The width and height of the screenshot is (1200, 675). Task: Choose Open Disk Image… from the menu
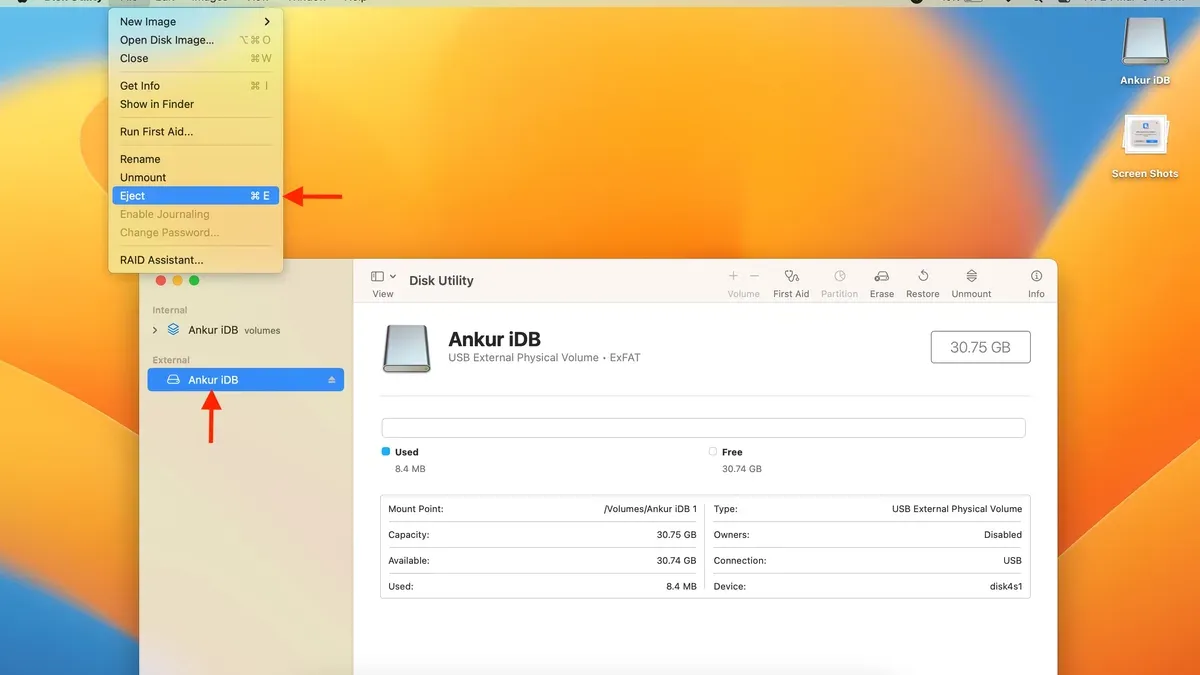click(196, 40)
